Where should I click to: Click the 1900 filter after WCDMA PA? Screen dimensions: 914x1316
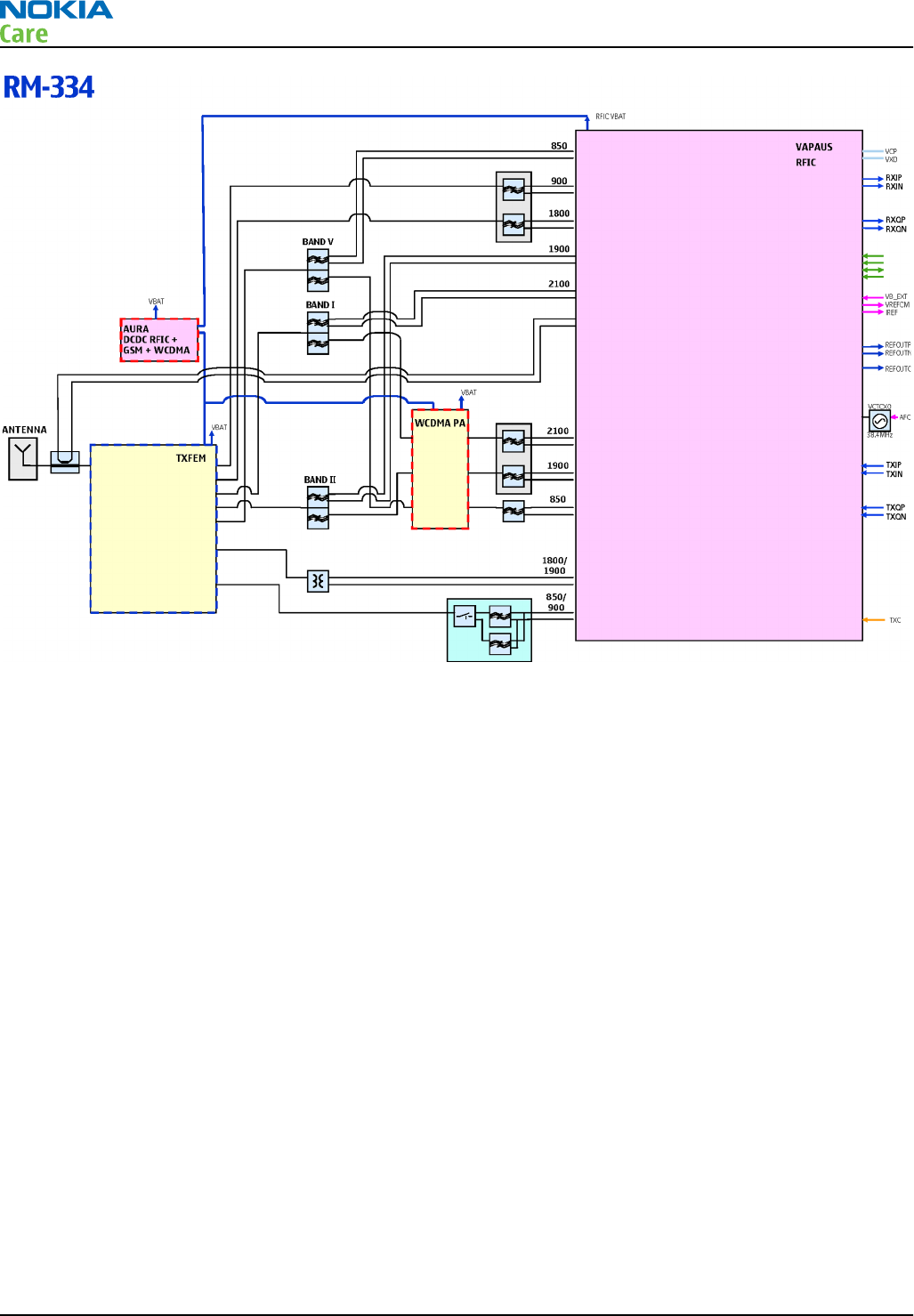point(514,476)
